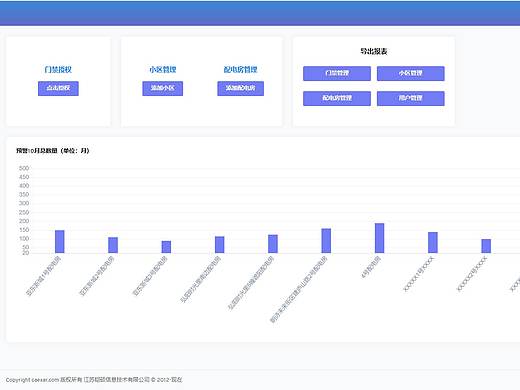Select the 门禁授权 heading
This screenshot has height=390, width=520.
[58, 69]
